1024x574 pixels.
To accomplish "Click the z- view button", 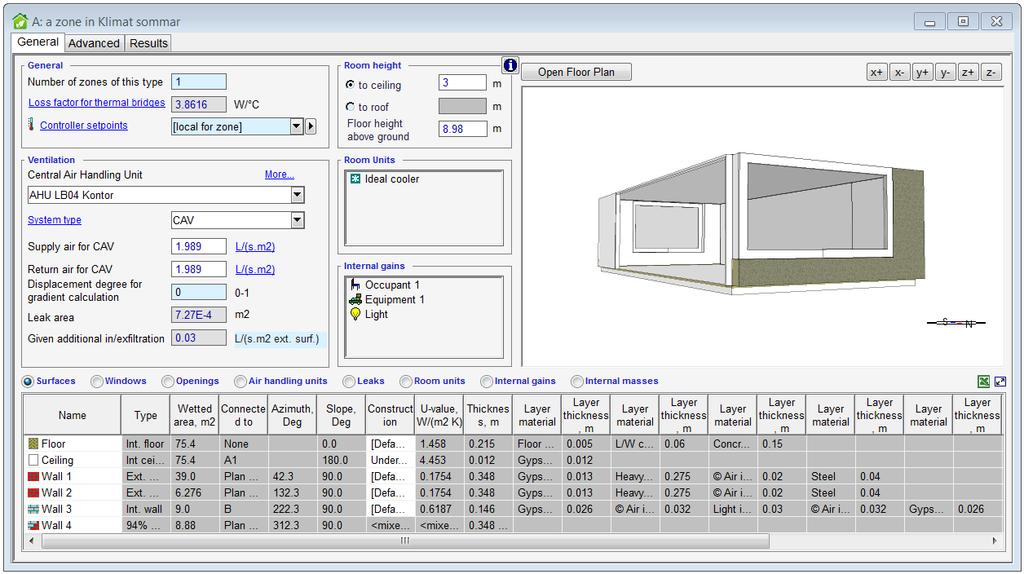I will click(x=991, y=72).
